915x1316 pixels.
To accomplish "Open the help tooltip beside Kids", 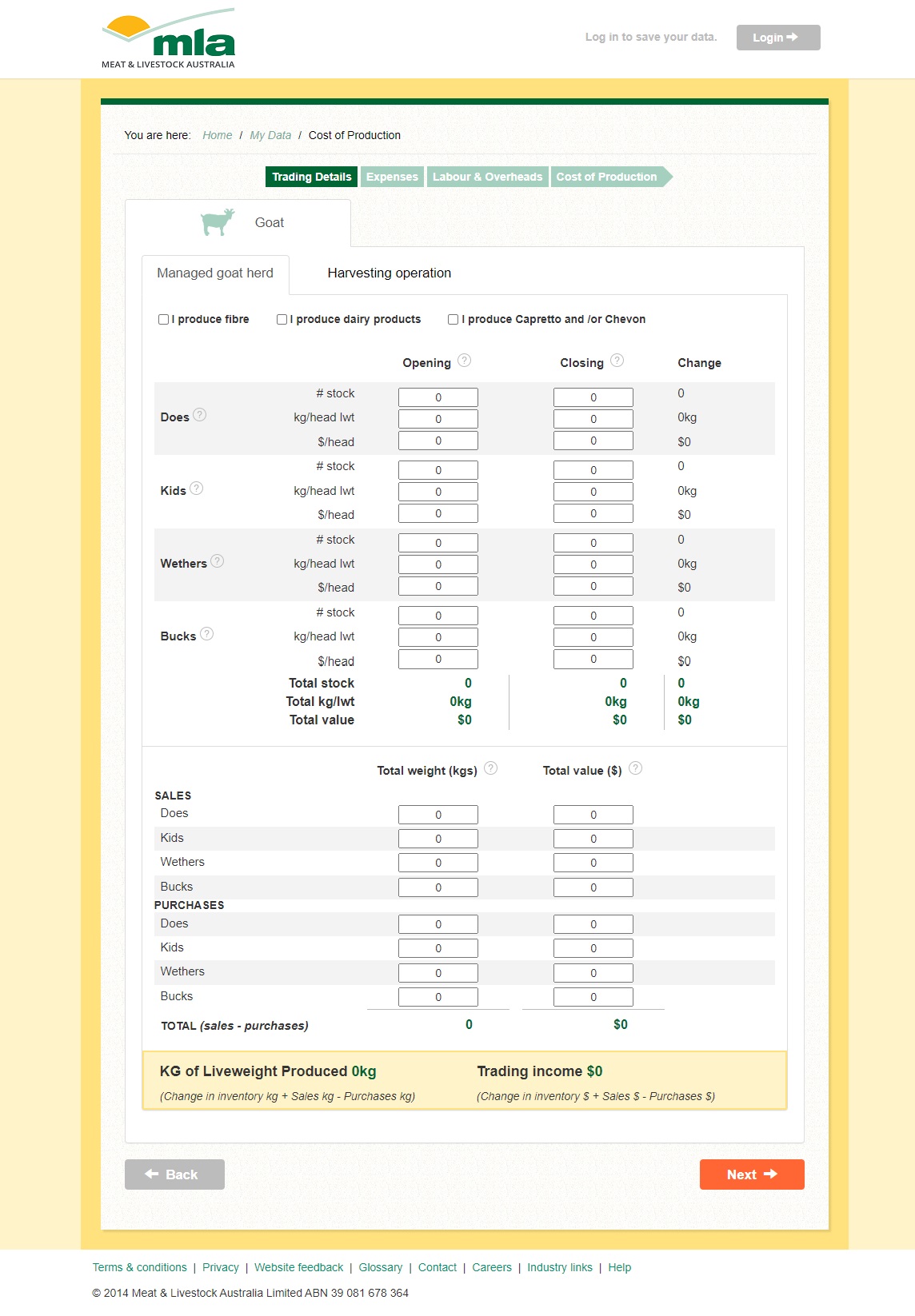I will click(197, 489).
